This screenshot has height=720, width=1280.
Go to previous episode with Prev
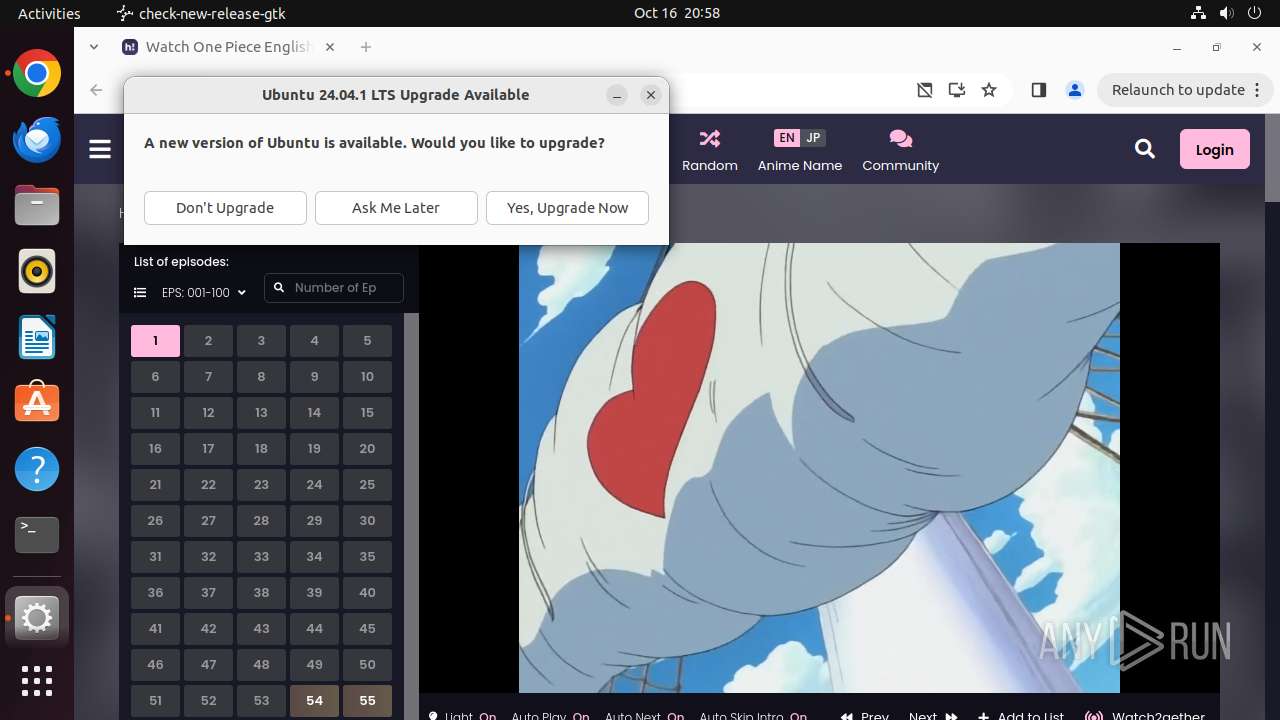865,716
